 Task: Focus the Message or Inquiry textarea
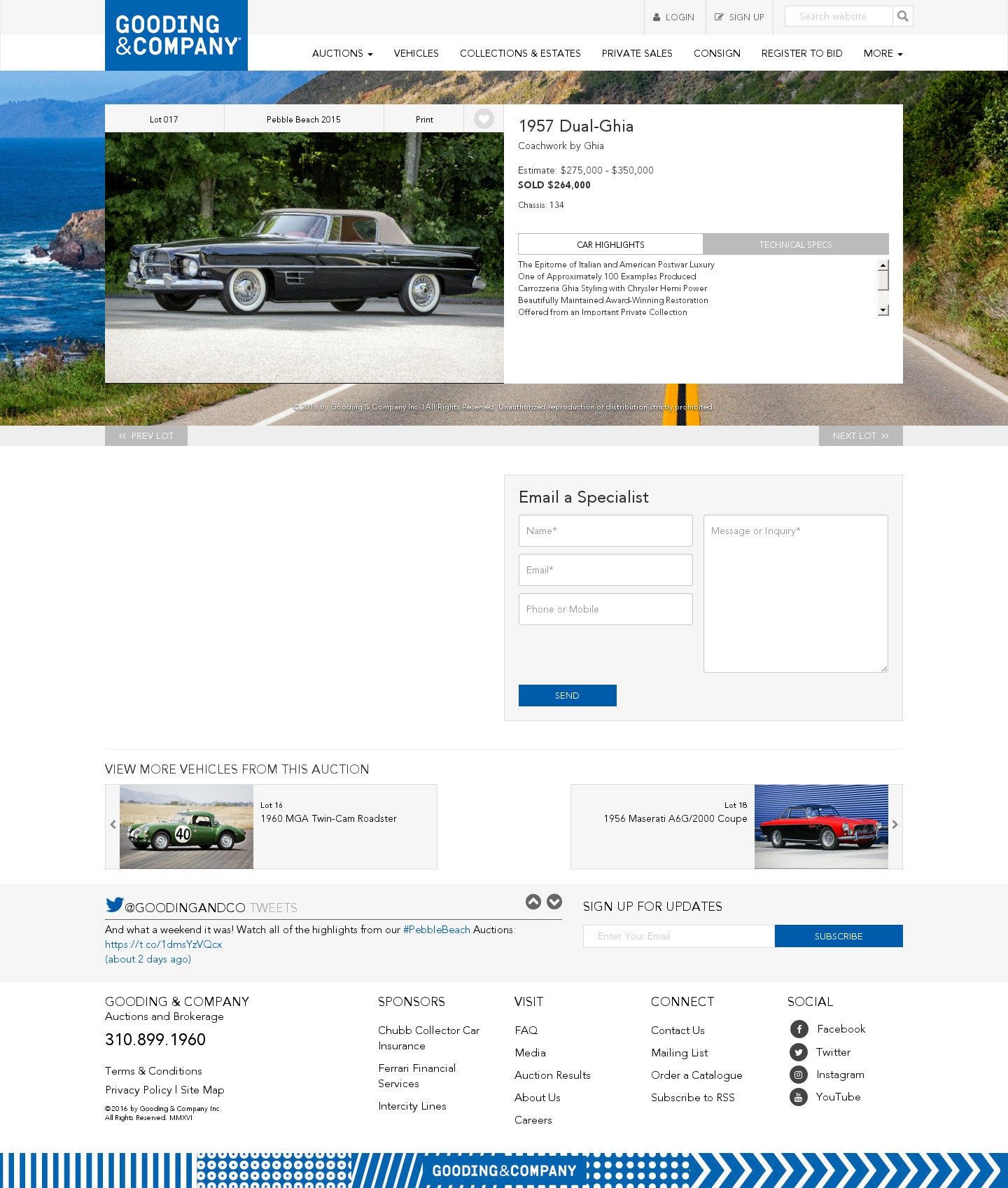click(796, 594)
